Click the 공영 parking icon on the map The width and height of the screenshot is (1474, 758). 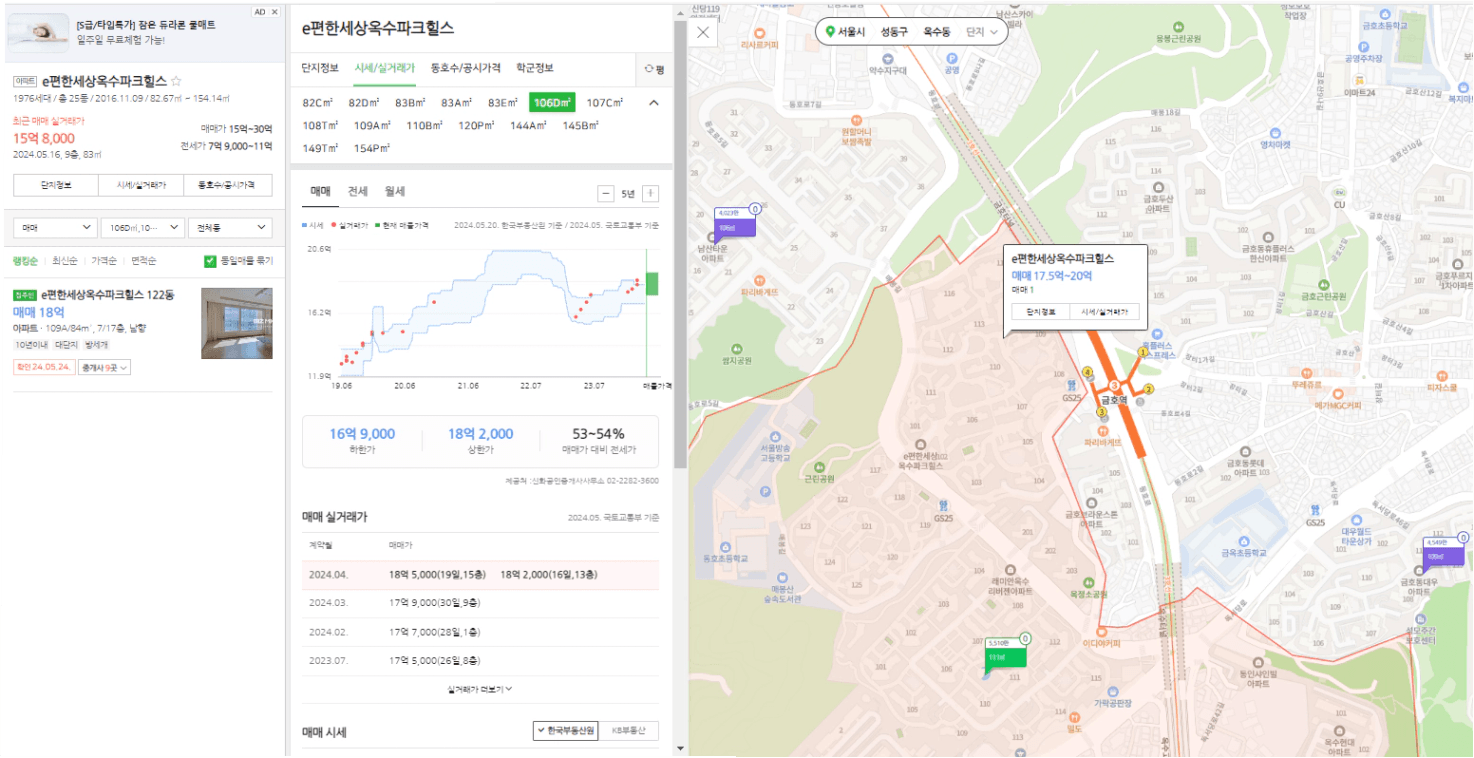click(x=951, y=58)
